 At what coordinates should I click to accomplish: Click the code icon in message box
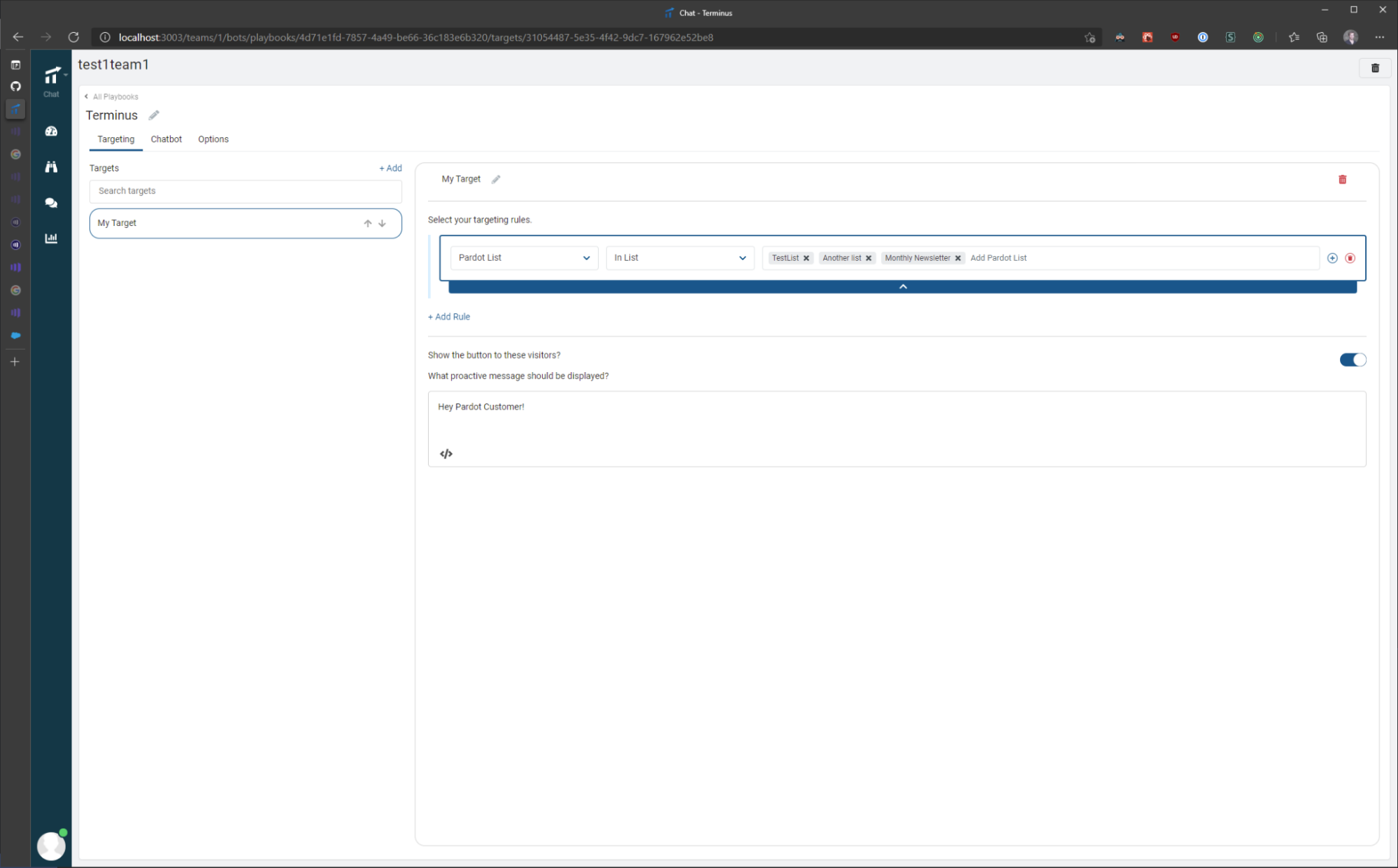446,454
